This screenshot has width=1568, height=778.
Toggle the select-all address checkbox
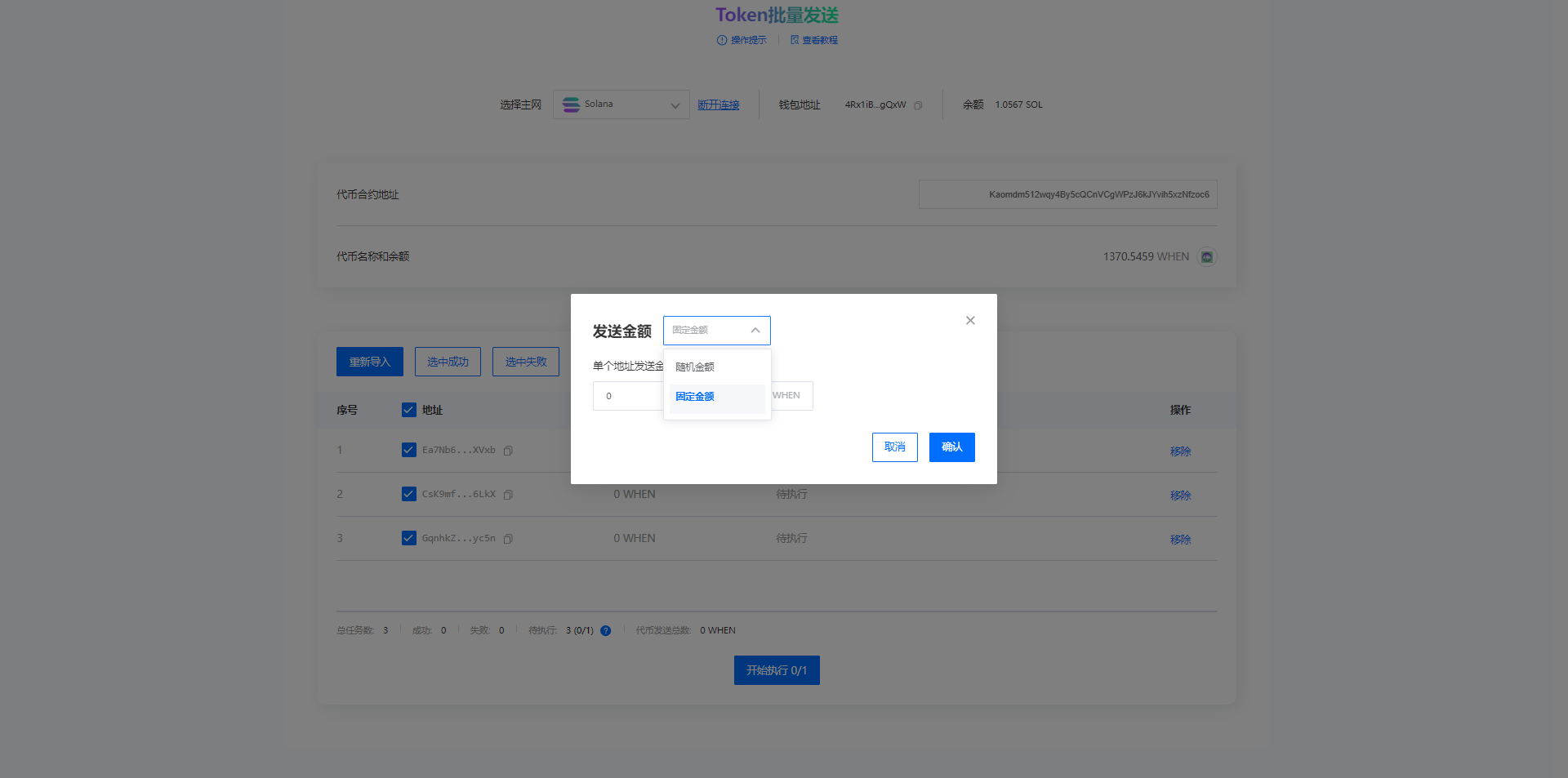409,410
